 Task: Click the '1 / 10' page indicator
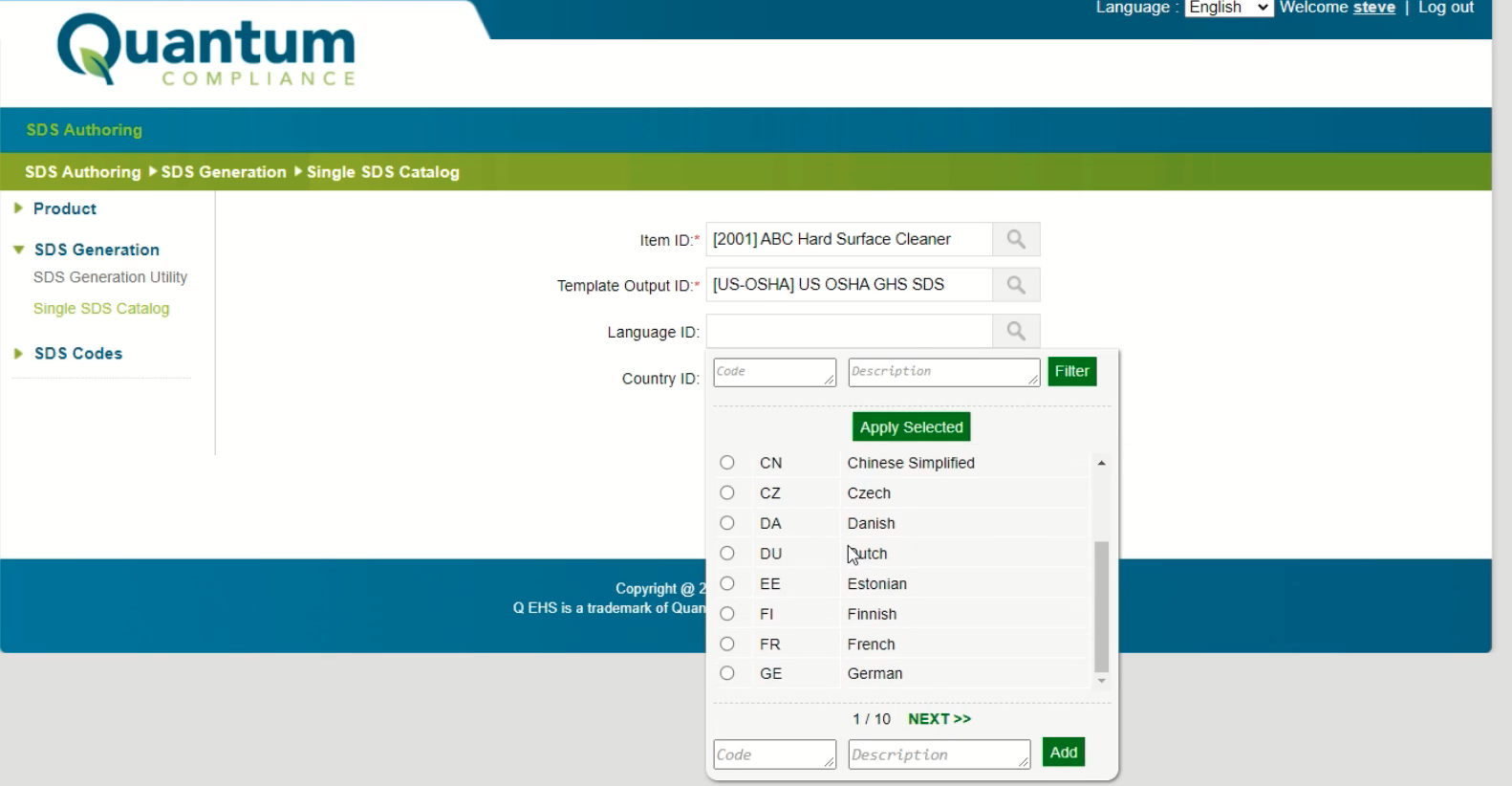point(872,719)
